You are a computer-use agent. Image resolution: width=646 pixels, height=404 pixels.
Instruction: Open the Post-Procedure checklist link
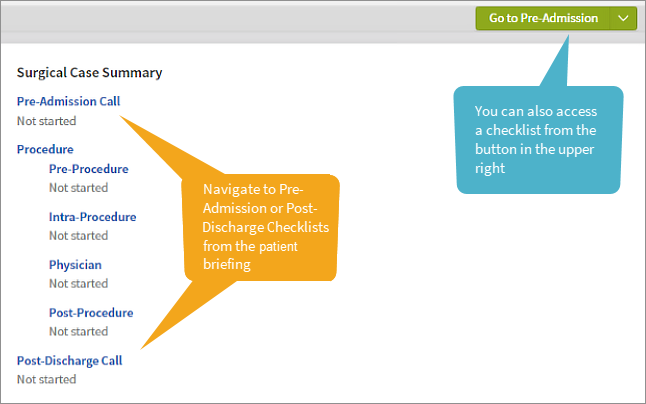(91, 313)
